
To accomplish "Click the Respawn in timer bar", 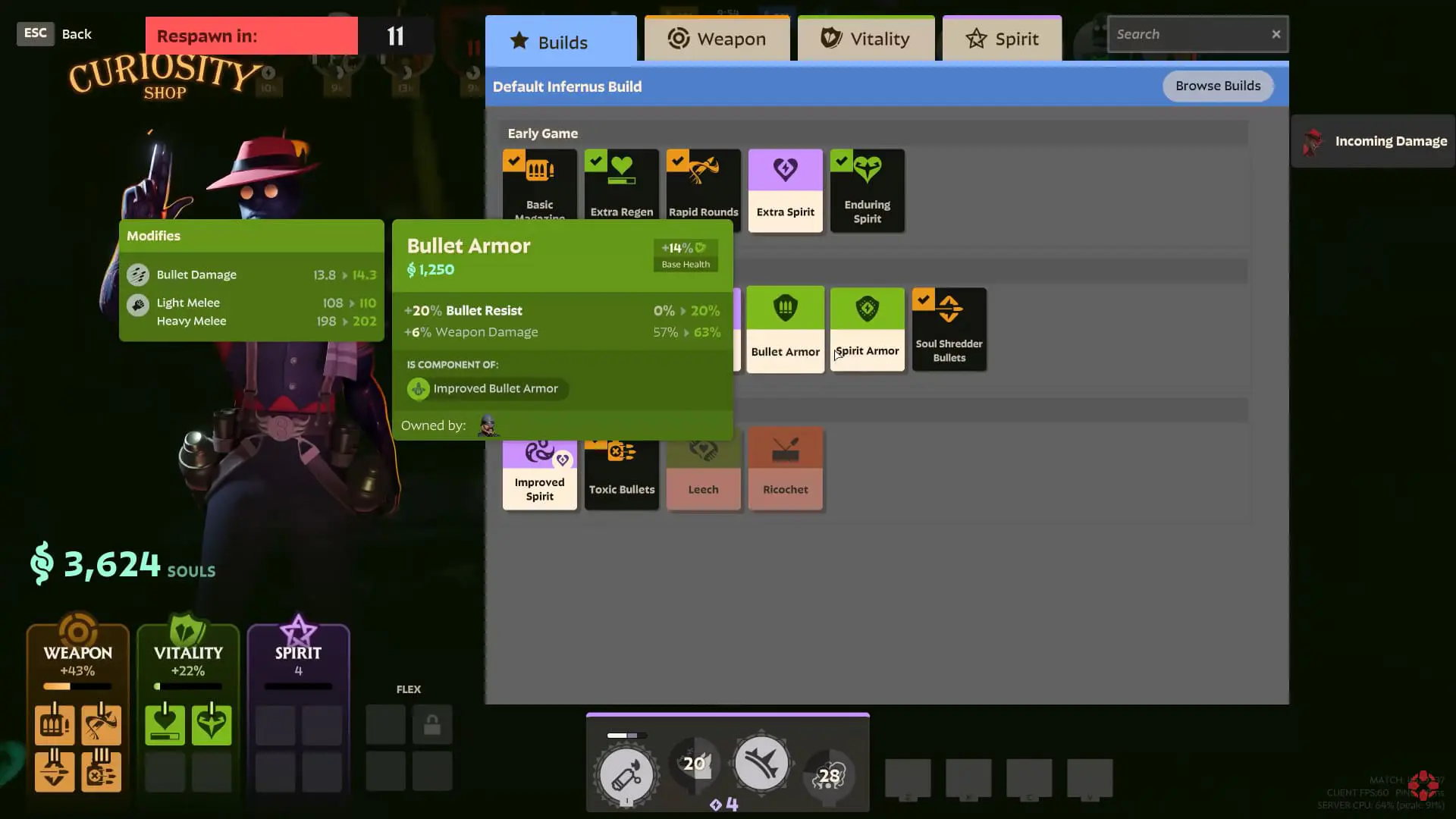I will [x=252, y=36].
